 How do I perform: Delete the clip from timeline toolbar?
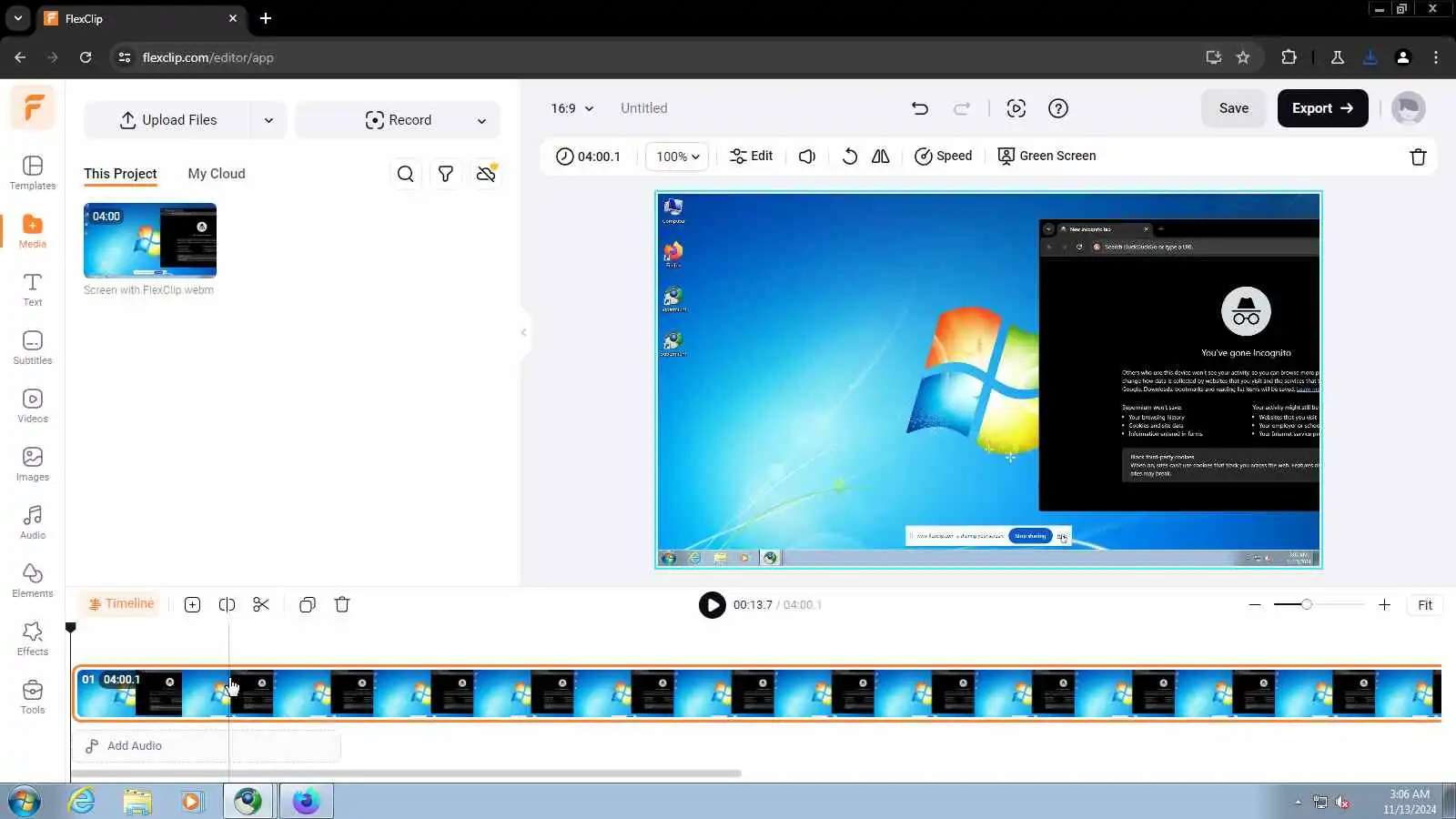point(342,605)
